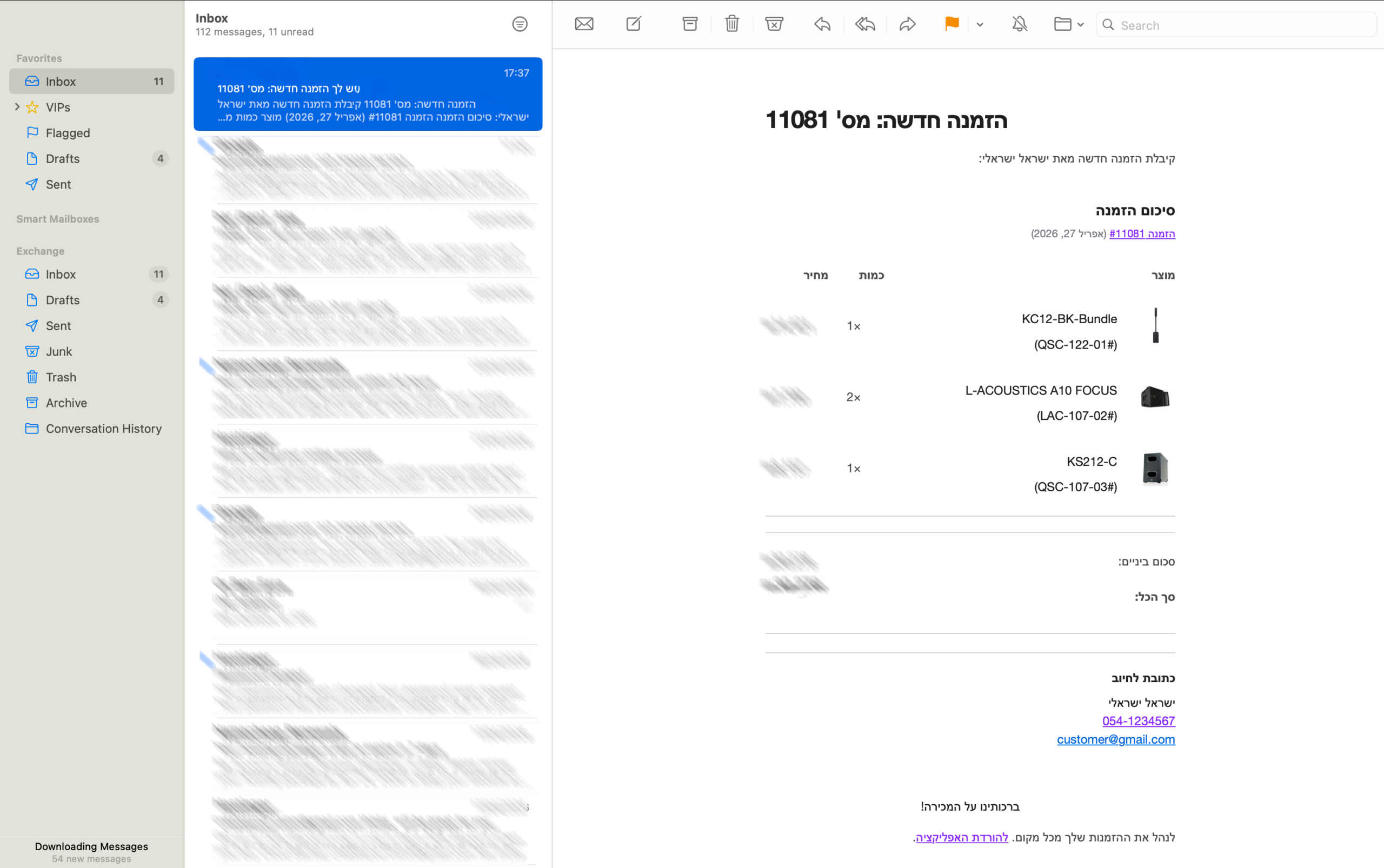Open the Junk mailbox
The image size is (1384, 868).
point(58,351)
